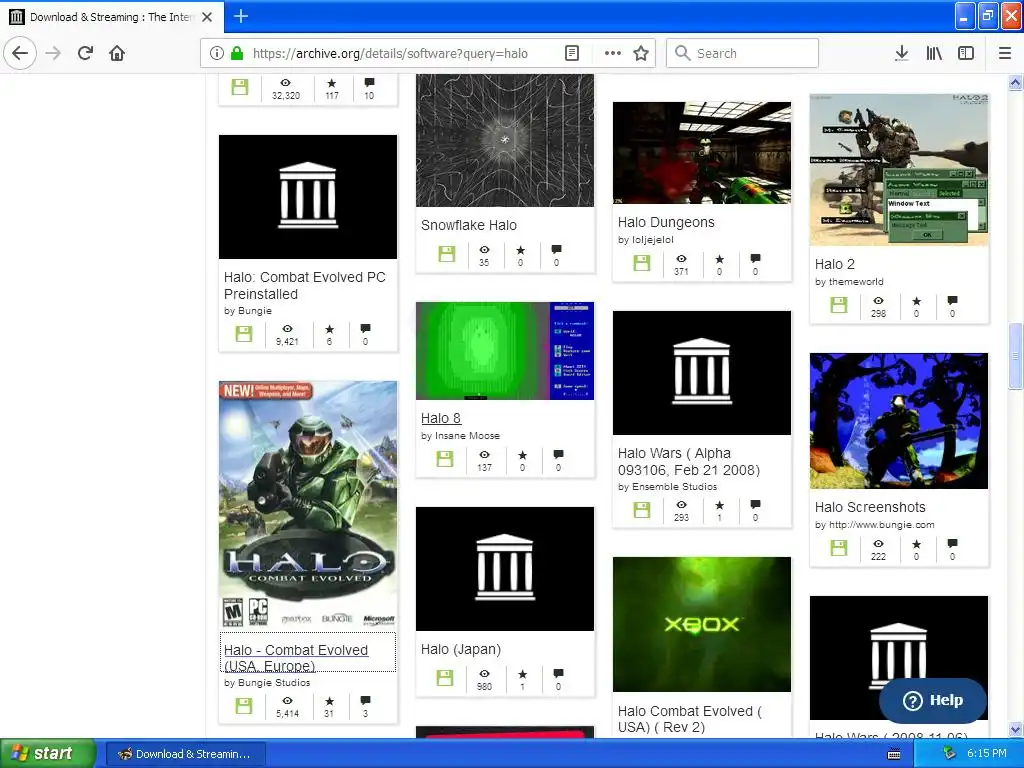The image size is (1024, 768).
Task: Open the Halo 2 theme item
Action: click(835, 264)
